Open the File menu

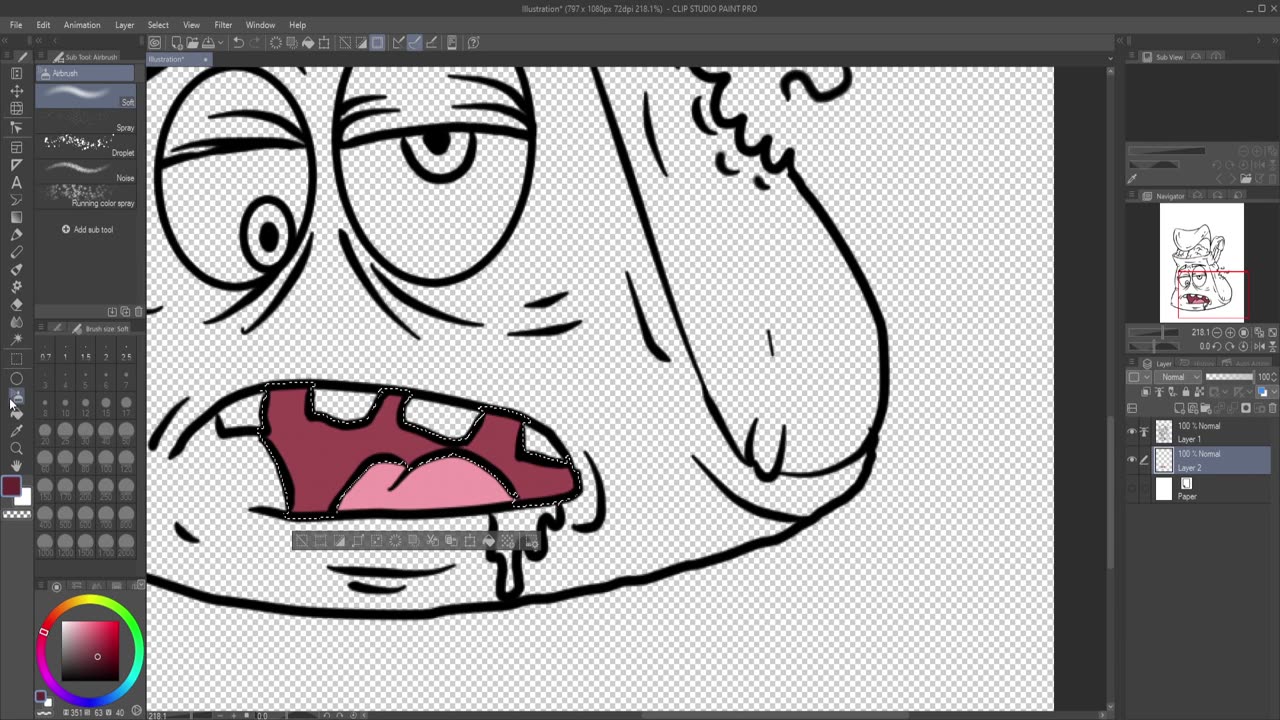(x=16, y=24)
